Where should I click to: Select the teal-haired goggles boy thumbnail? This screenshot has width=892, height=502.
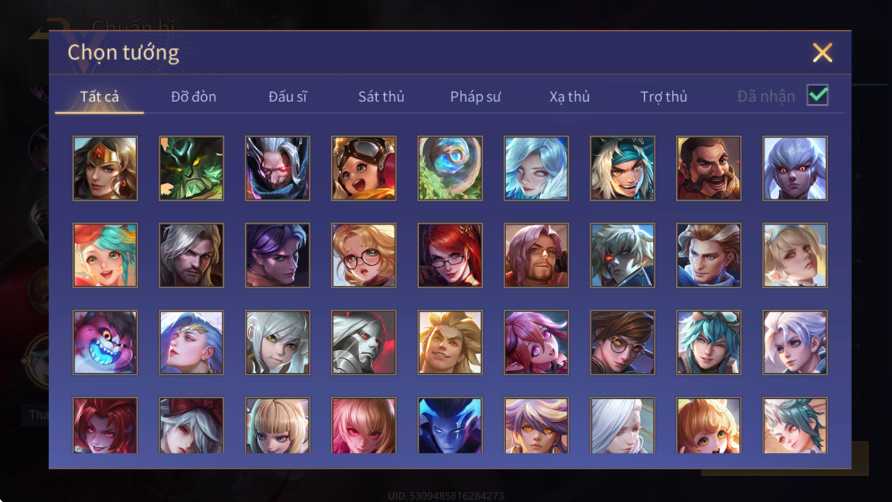click(x=708, y=343)
